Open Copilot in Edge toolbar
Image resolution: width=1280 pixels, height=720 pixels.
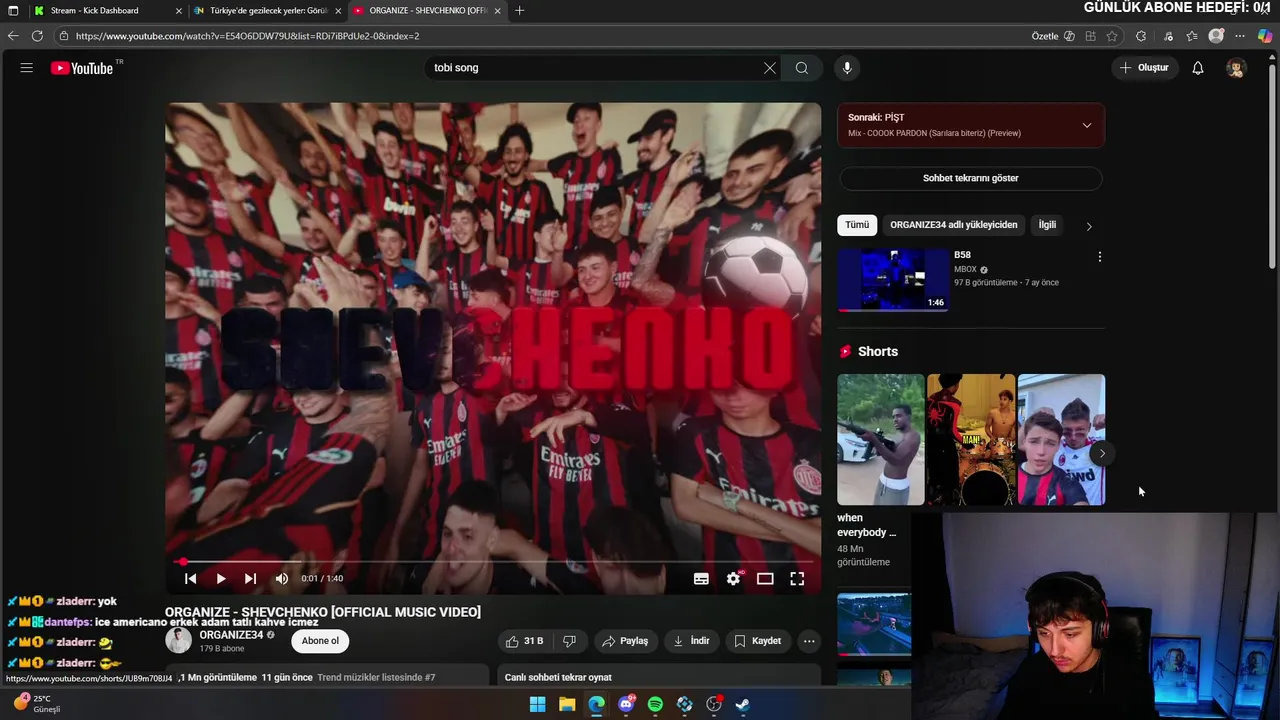pos(1265,36)
